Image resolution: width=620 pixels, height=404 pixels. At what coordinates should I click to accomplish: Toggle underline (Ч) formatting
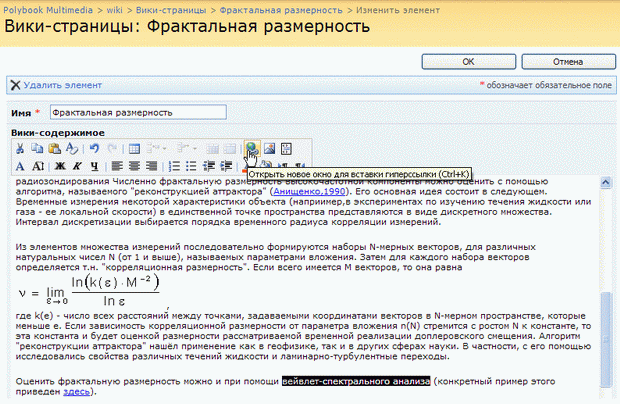[94, 166]
